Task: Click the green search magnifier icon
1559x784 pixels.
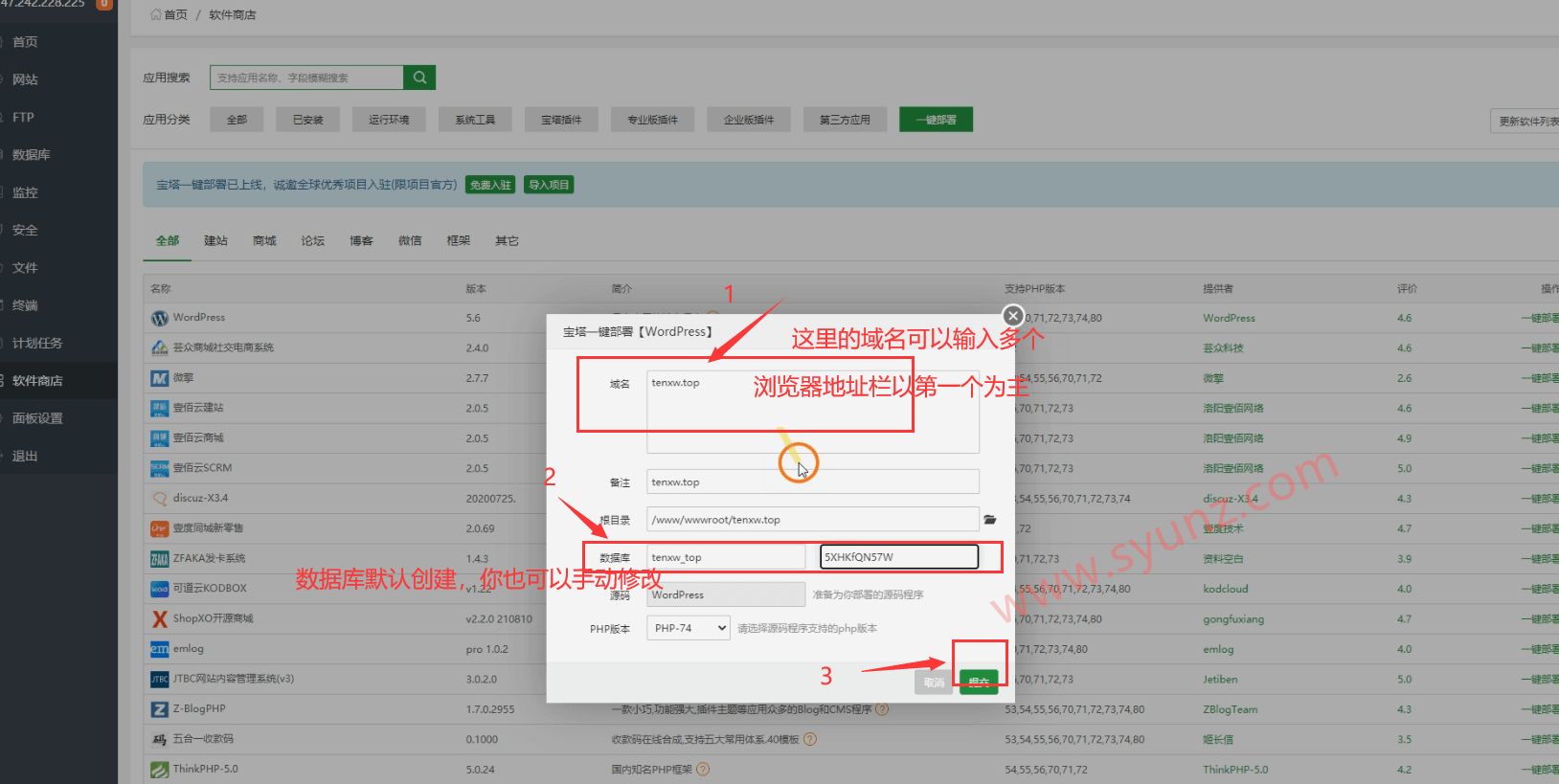Action: pyautogui.click(x=419, y=78)
